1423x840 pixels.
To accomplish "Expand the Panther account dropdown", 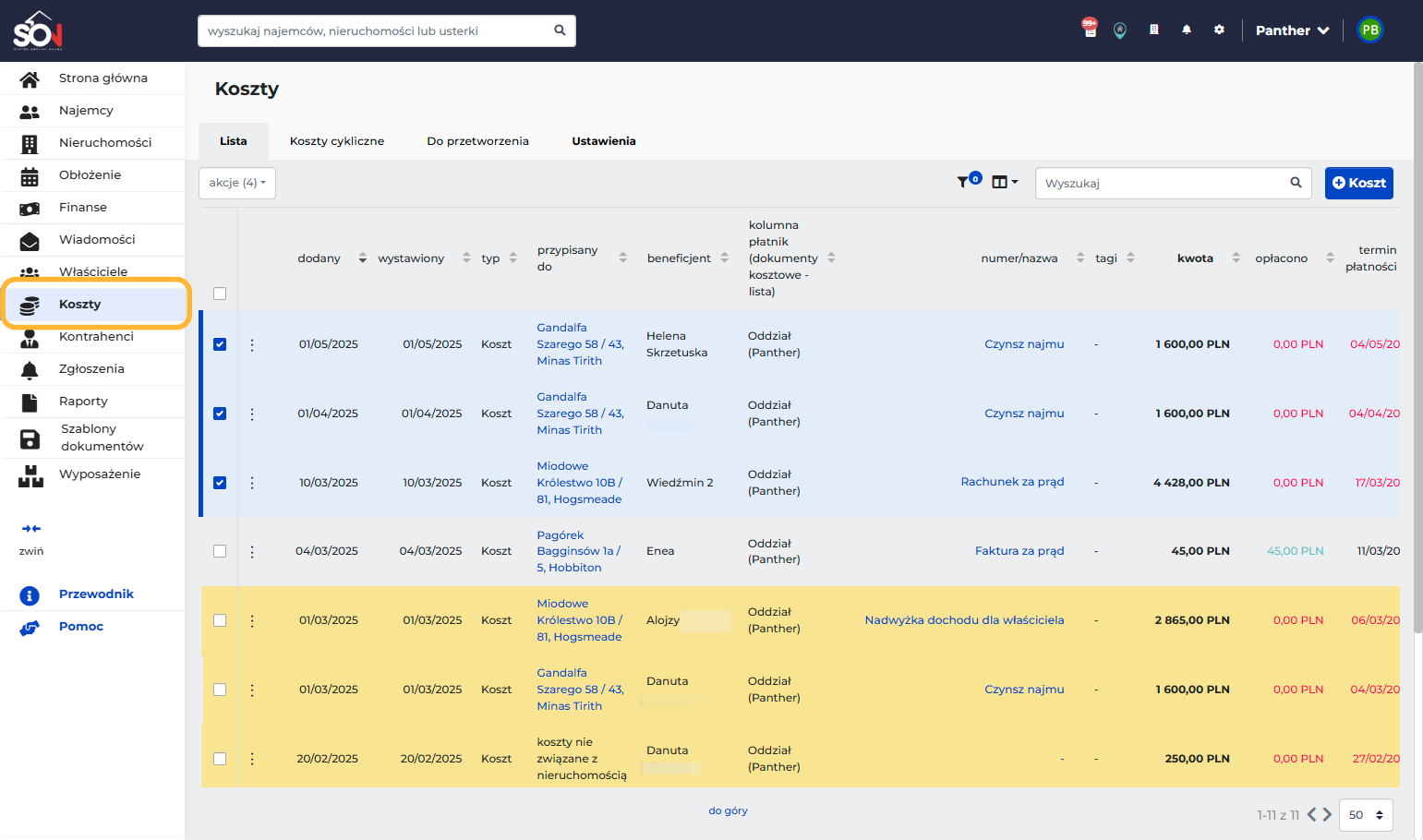I will (1292, 30).
